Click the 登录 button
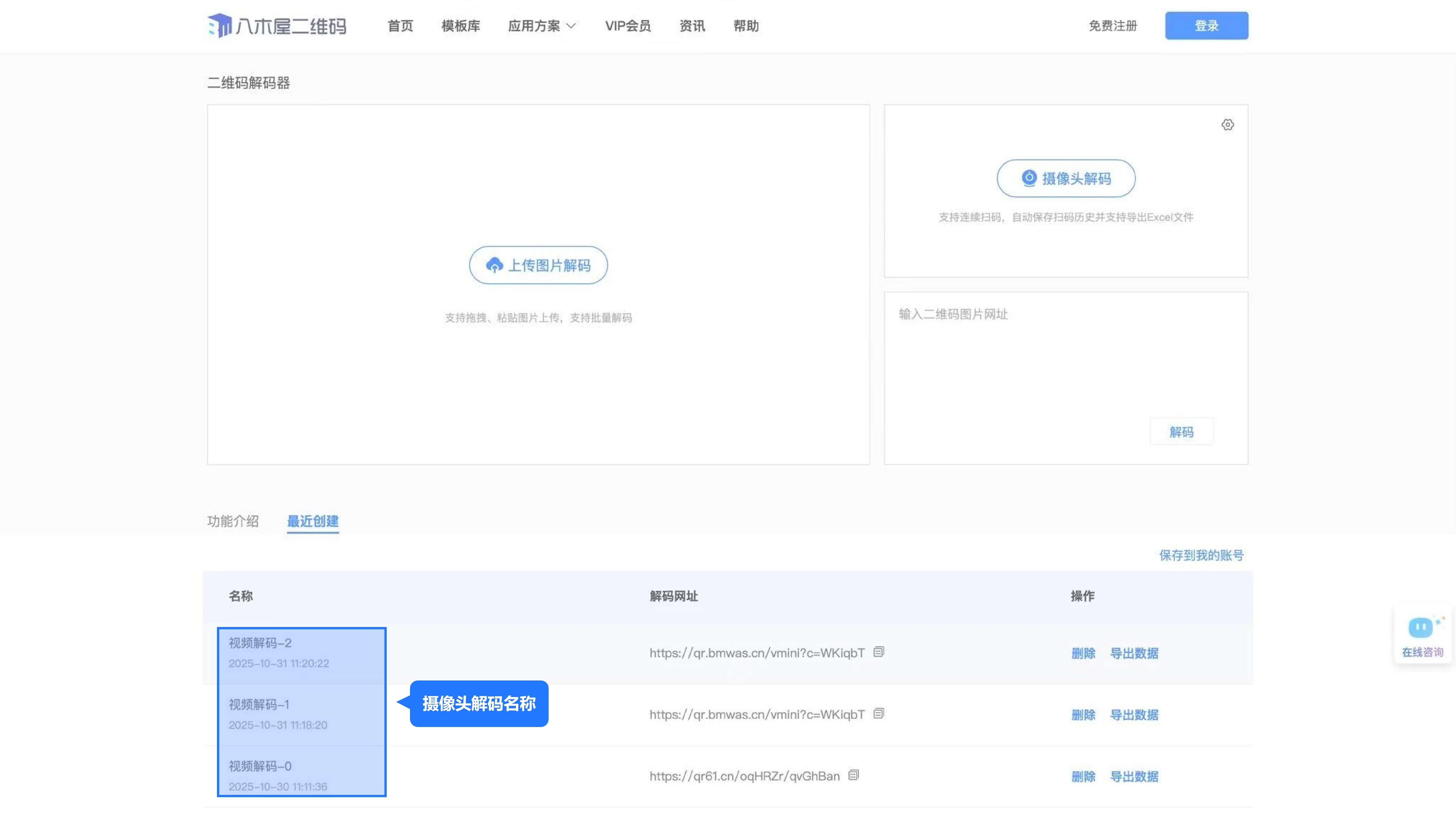 point(1206,26)
